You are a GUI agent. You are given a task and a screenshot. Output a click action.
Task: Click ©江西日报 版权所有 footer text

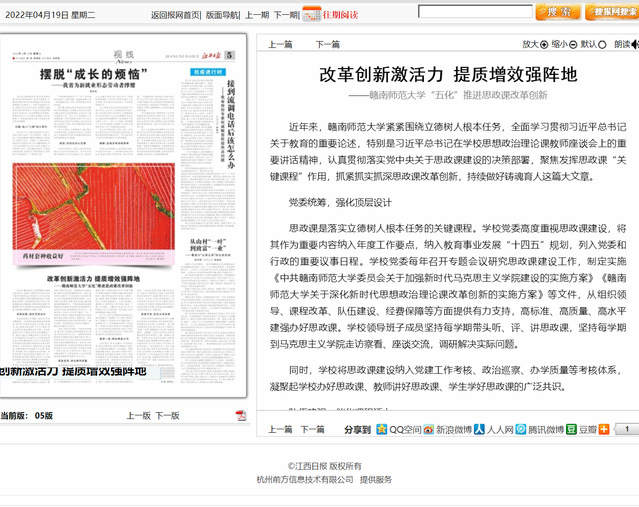tap(325, 466)
